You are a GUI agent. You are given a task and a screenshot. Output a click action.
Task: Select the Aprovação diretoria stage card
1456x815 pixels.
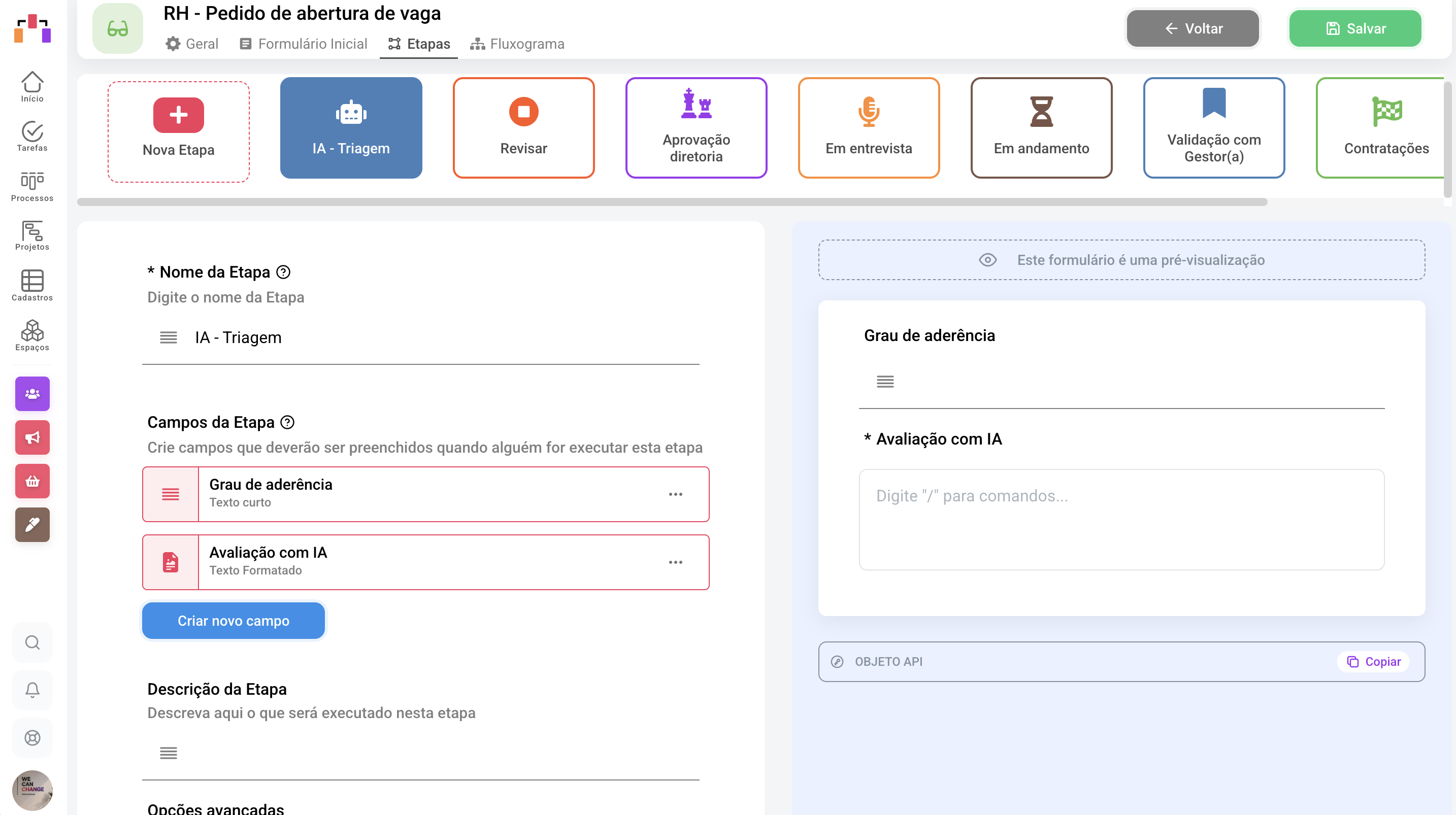click(x=697, y=128)
